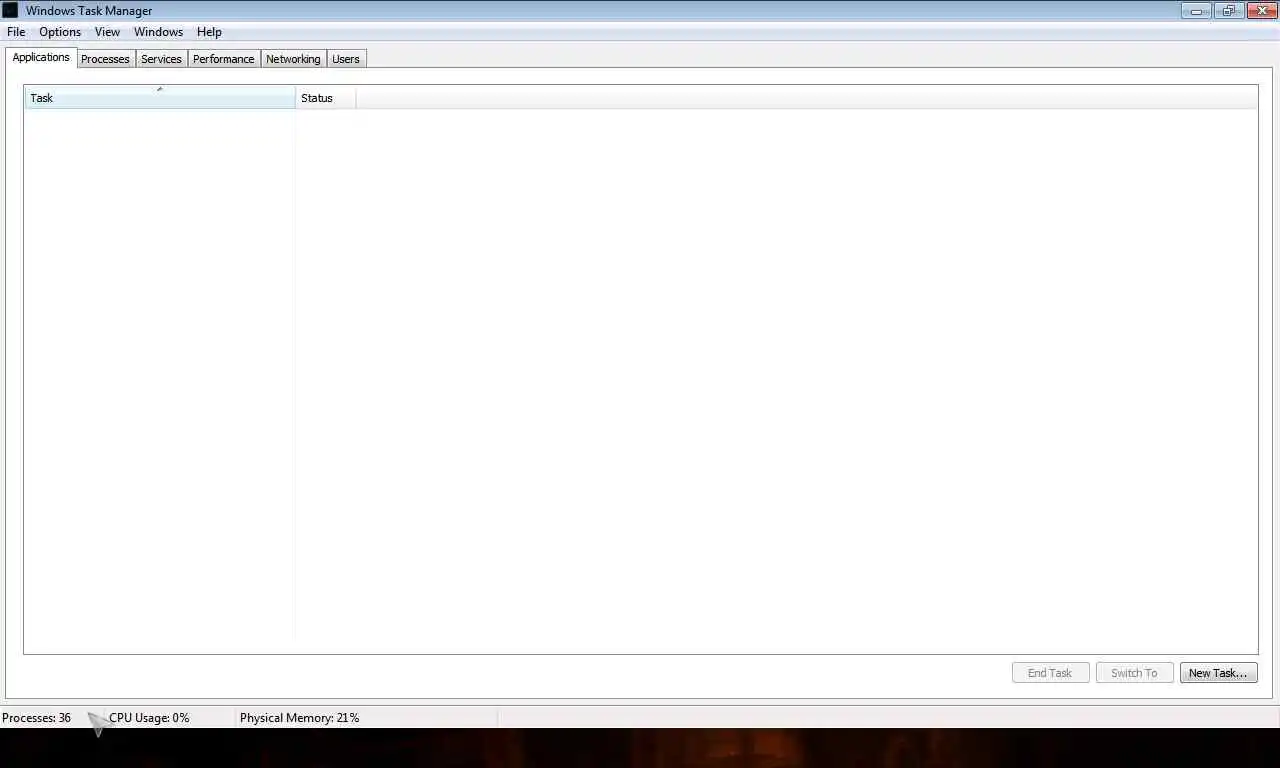Image resolution: width=1280 pixels, height=768 pixels.
Task: Switch to the Services tab
Action: point(161,59)
